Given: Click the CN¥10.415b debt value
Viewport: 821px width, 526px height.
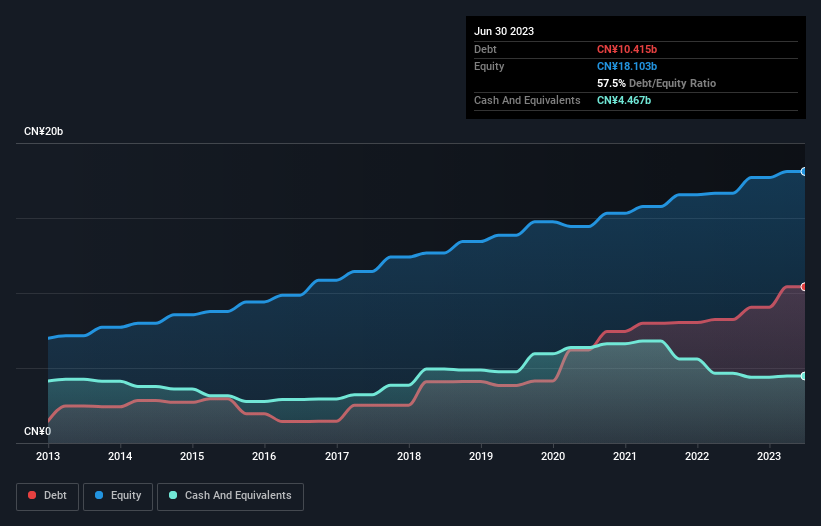Looking at the screenshot, I should pyautogui.click(x=627, y=49).
